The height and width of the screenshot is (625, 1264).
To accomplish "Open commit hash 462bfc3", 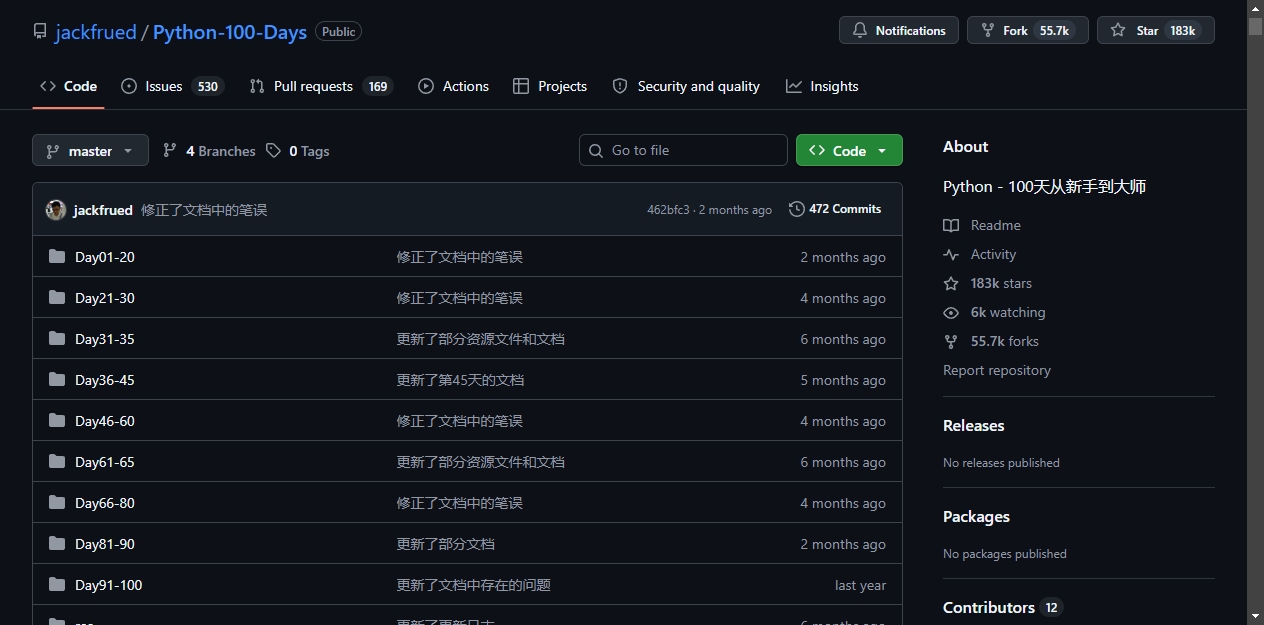I will (x=668, y=210).
